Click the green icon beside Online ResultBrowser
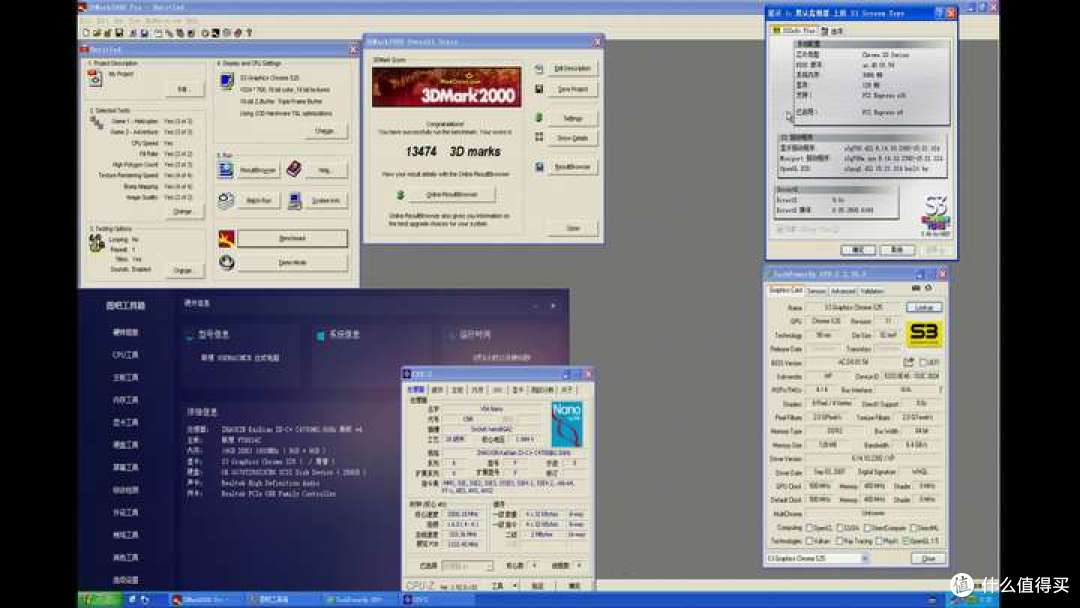 pos(399,195)
